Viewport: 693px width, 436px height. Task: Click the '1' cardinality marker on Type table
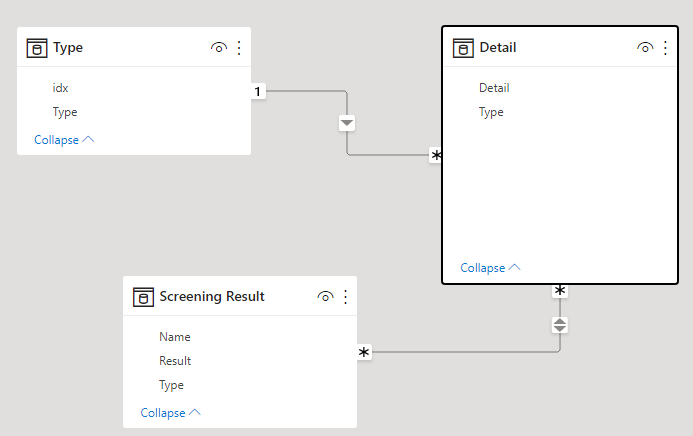tap(258, 91)
